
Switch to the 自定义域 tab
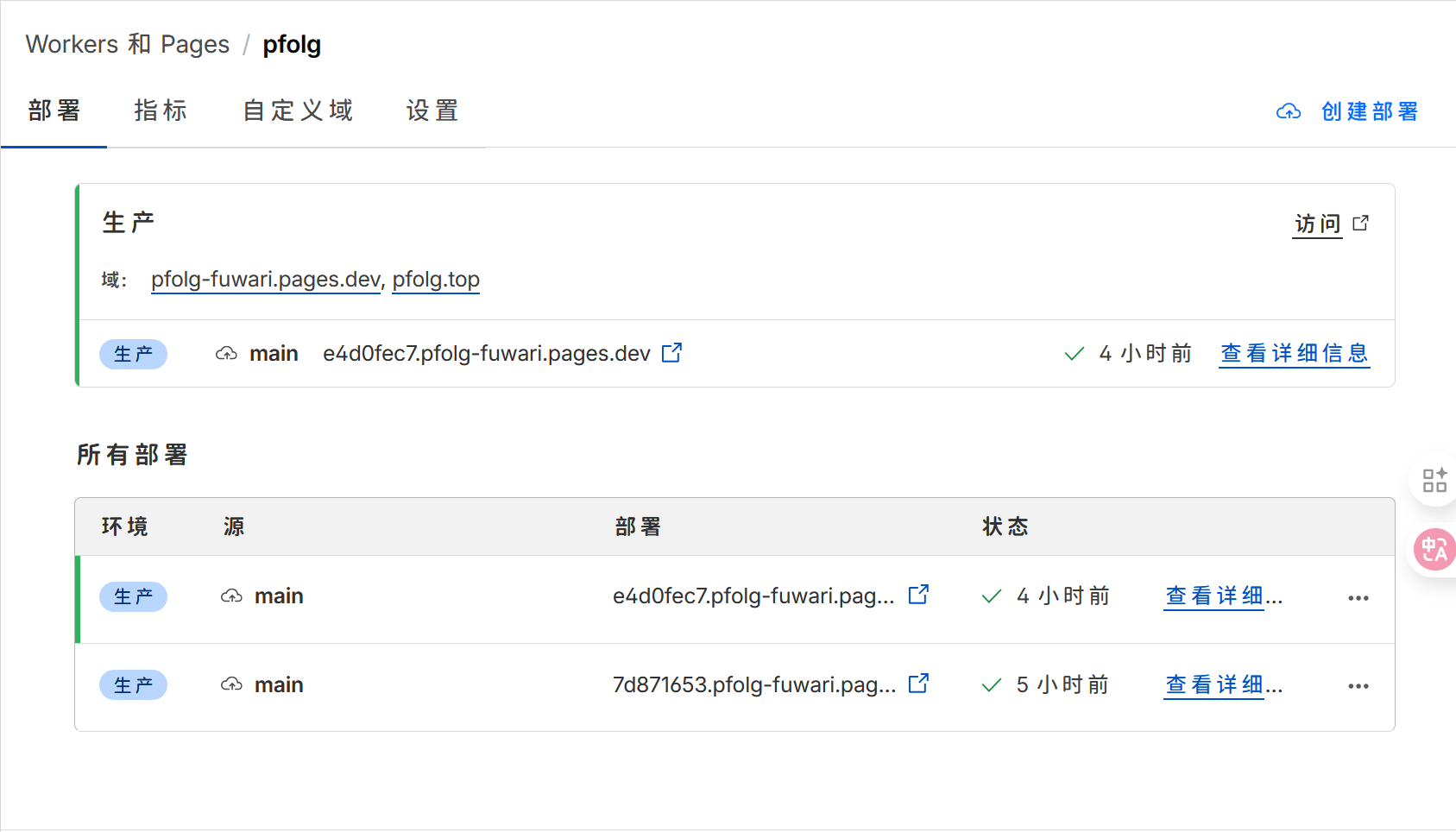pos(298,110)
